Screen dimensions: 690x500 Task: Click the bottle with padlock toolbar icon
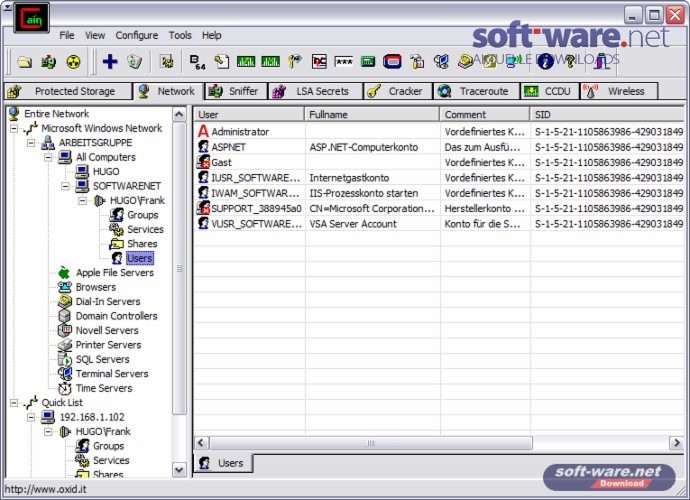[x=417, y=62]
